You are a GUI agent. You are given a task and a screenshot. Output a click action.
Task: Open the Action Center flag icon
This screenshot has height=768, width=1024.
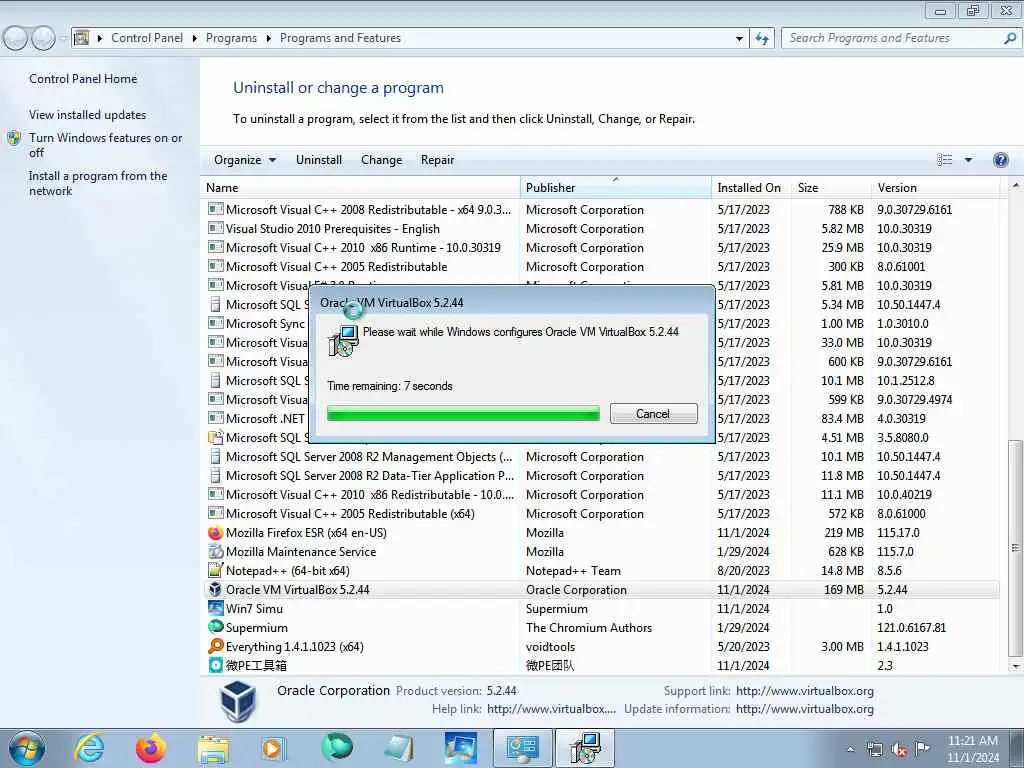coord(922,748)
